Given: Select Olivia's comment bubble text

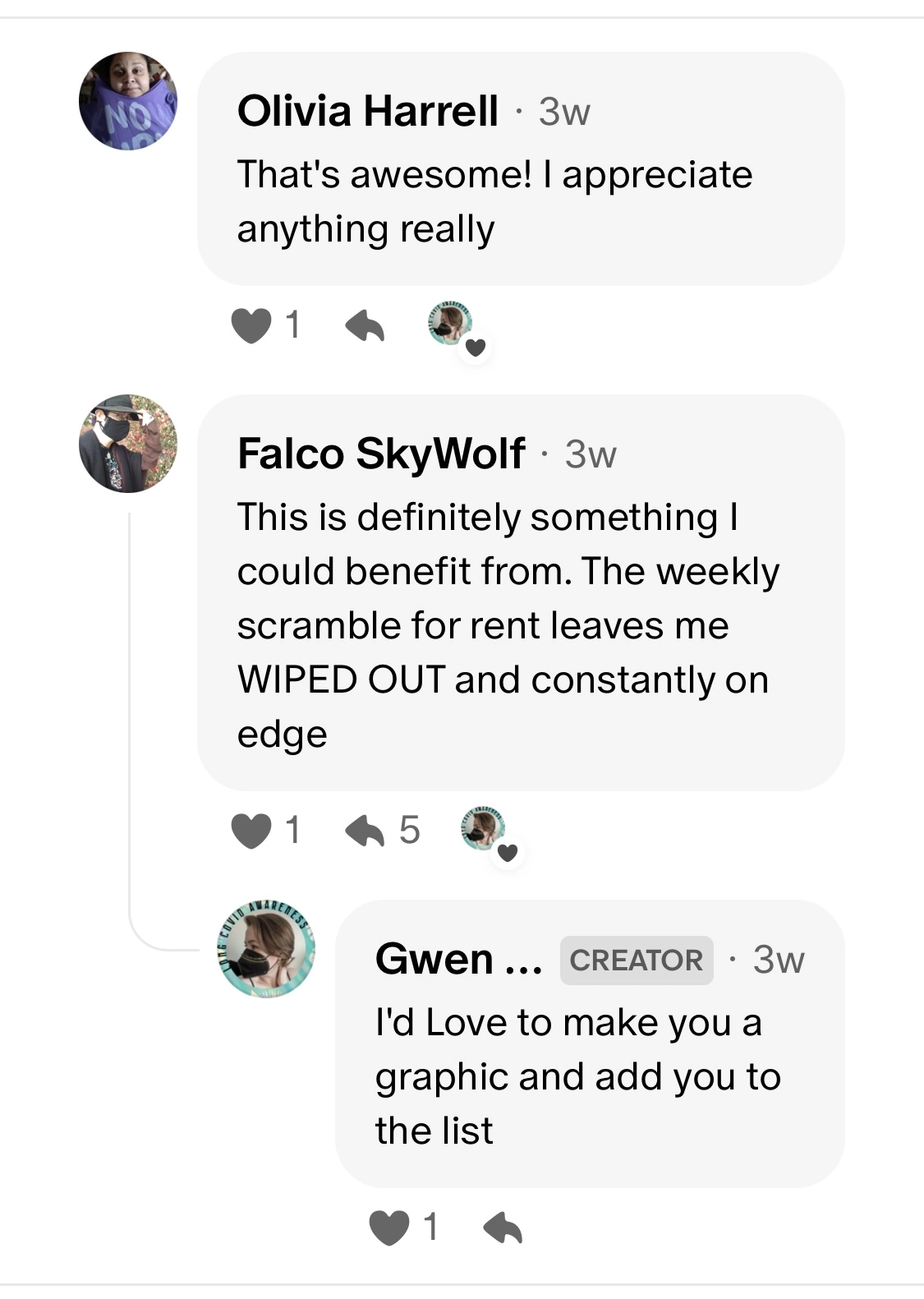Looking at the screenshot, I should click(x=494, y=202).
